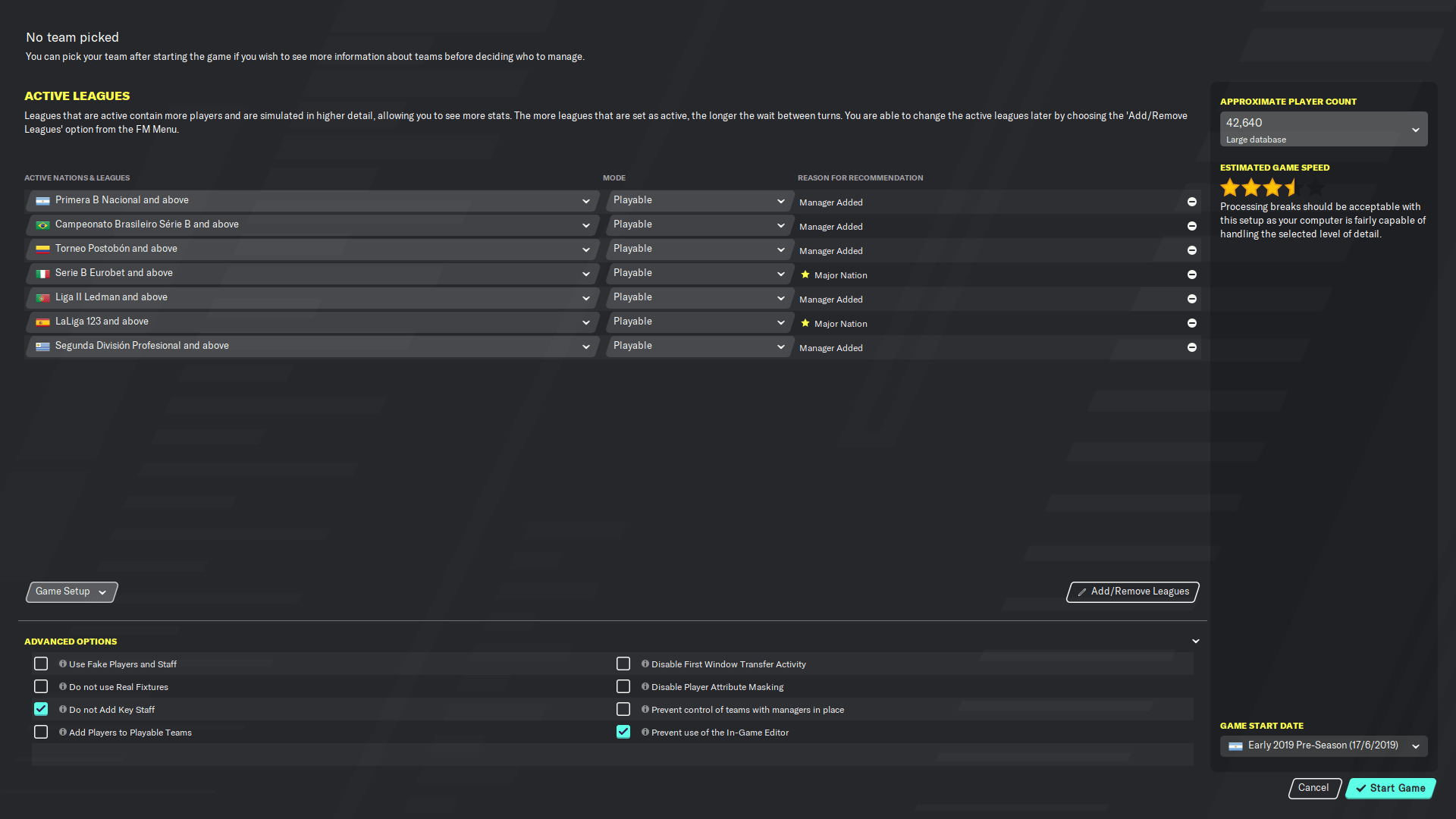Remove the LaLiga 123 league row
This screenshot has width=1456, height=819.
click(x=1192, y=323)
